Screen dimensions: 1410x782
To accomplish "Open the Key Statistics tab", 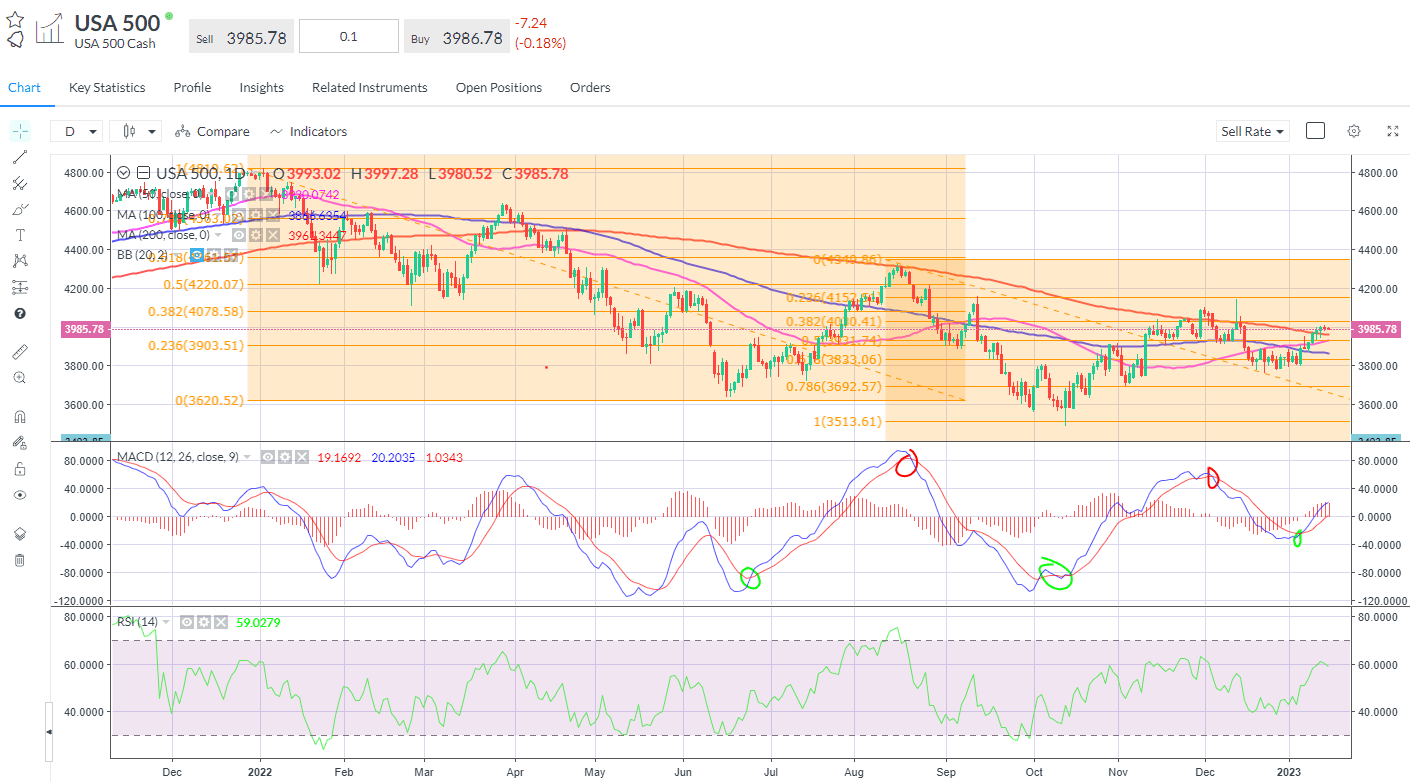I will [107, 87].
